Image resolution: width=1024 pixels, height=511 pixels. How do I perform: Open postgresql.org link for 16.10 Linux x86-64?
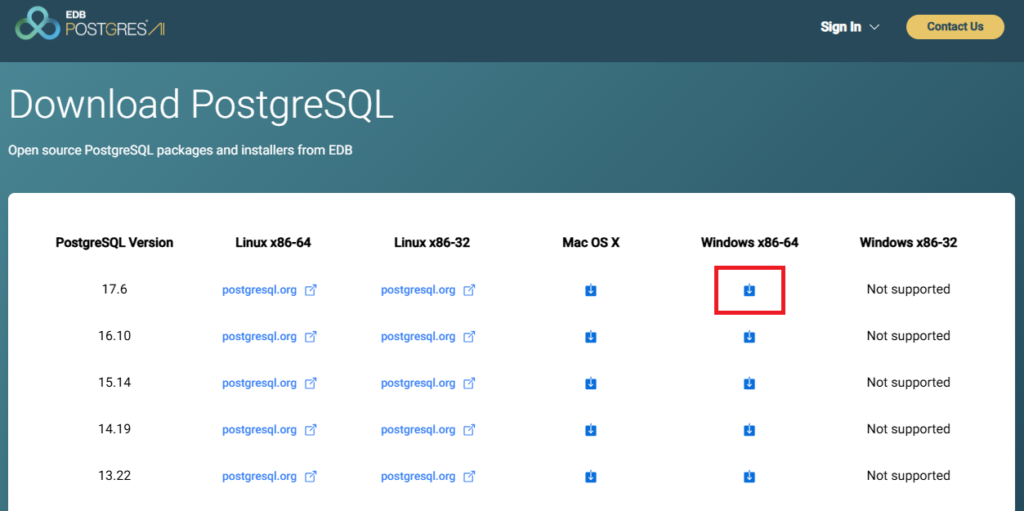point(259,337)
